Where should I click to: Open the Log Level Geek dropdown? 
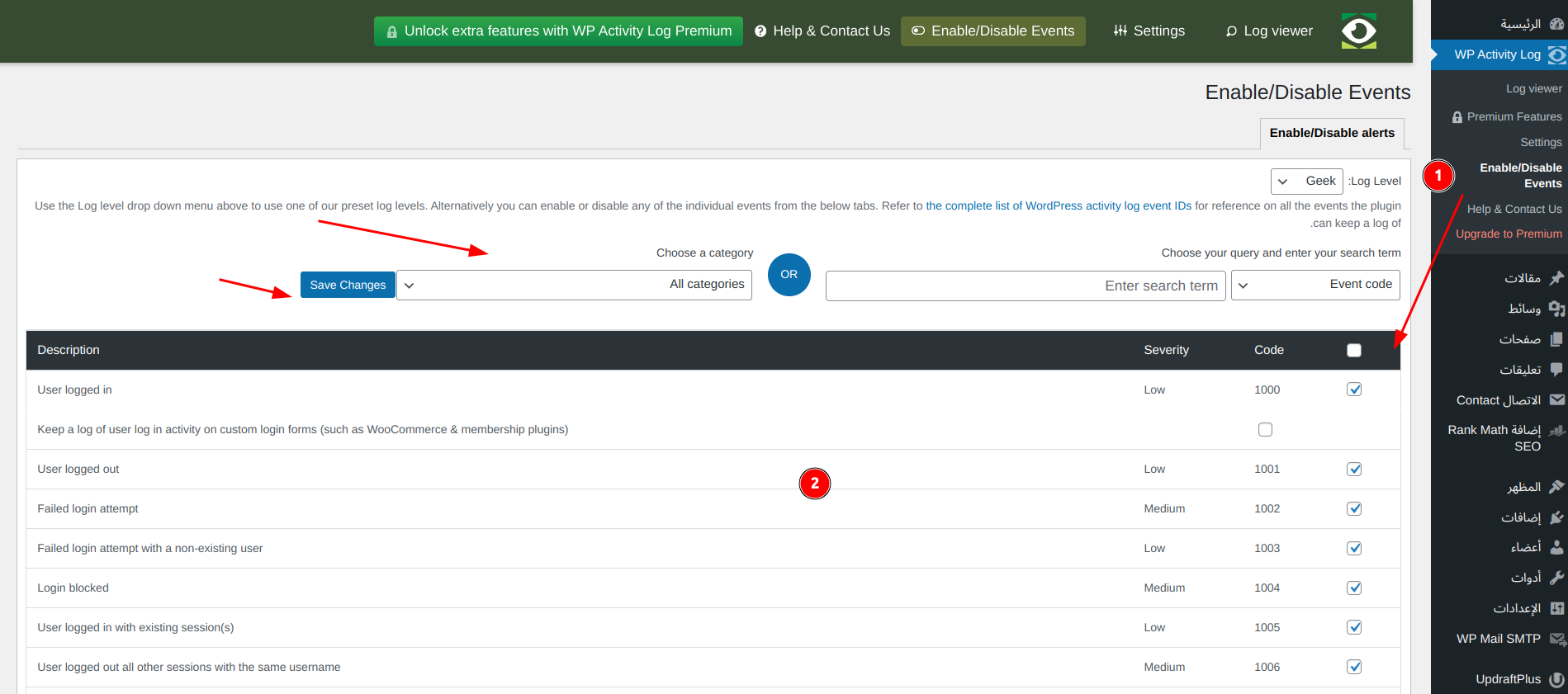click(1306, 181)
